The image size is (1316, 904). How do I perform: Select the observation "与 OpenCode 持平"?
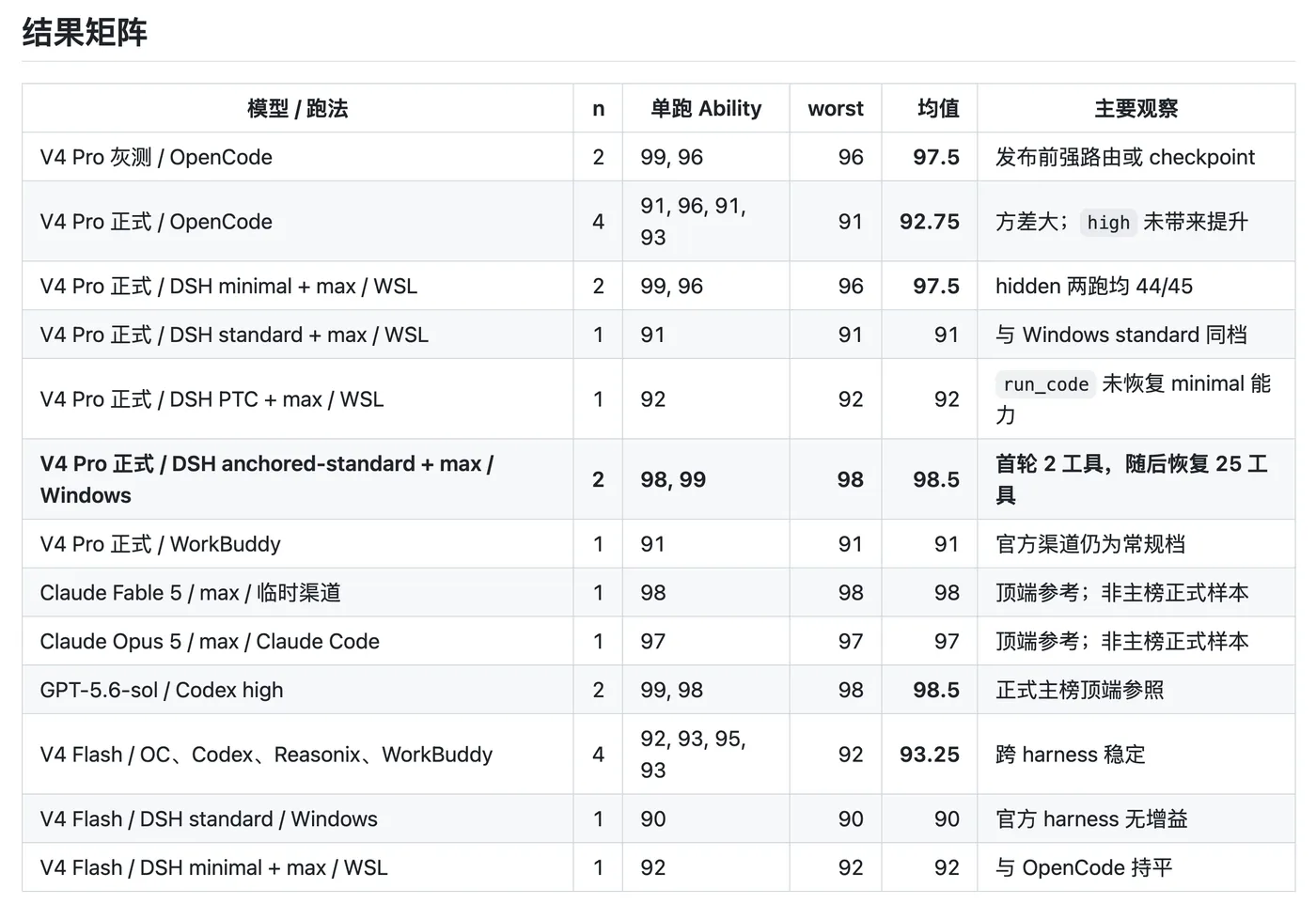1084,868
